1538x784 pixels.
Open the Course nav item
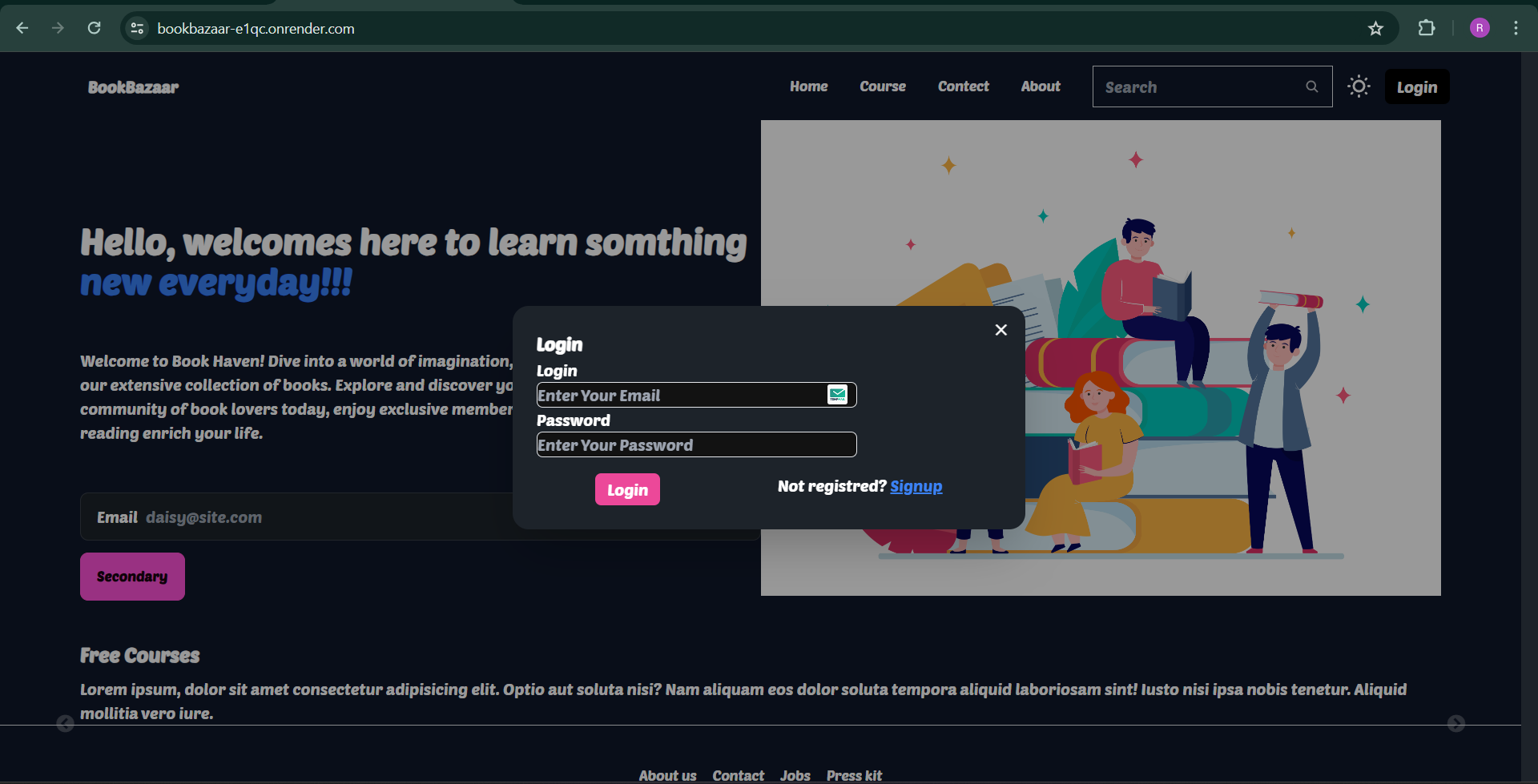point(882,86)
